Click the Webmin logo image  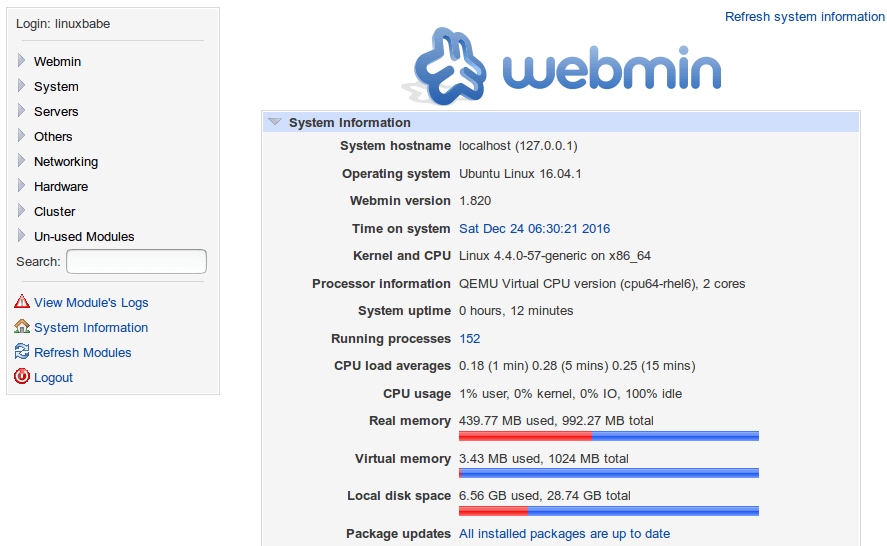(x=567, y=66)
